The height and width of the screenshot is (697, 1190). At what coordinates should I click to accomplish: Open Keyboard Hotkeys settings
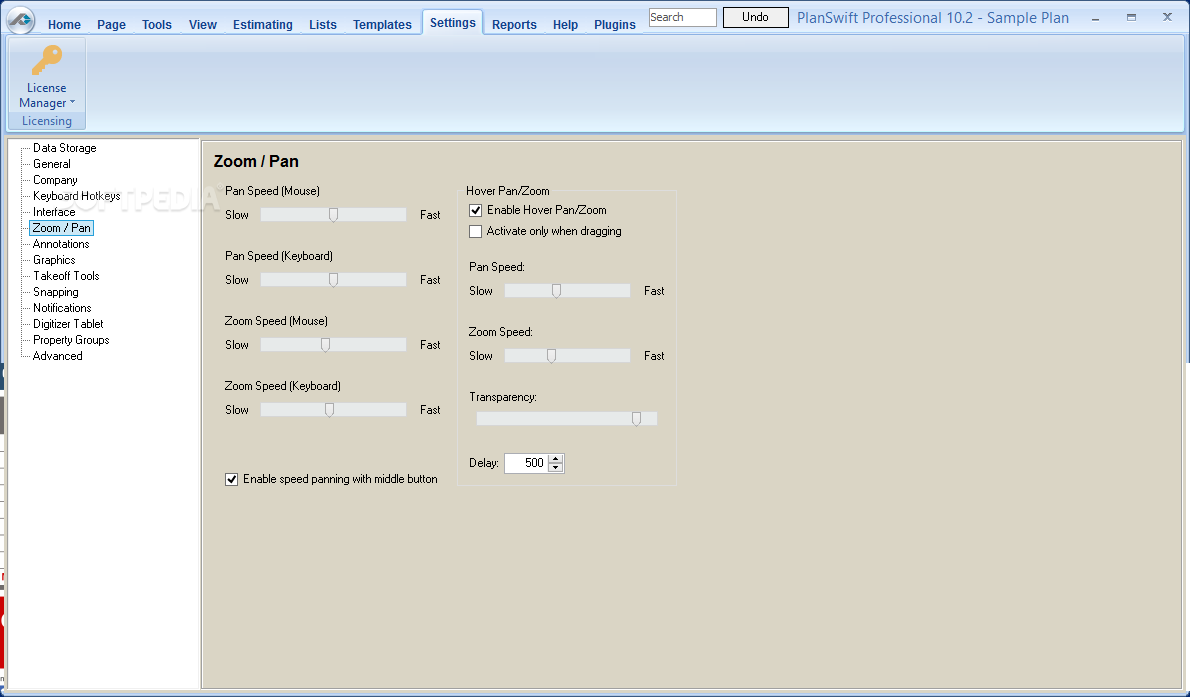(77, 196)
